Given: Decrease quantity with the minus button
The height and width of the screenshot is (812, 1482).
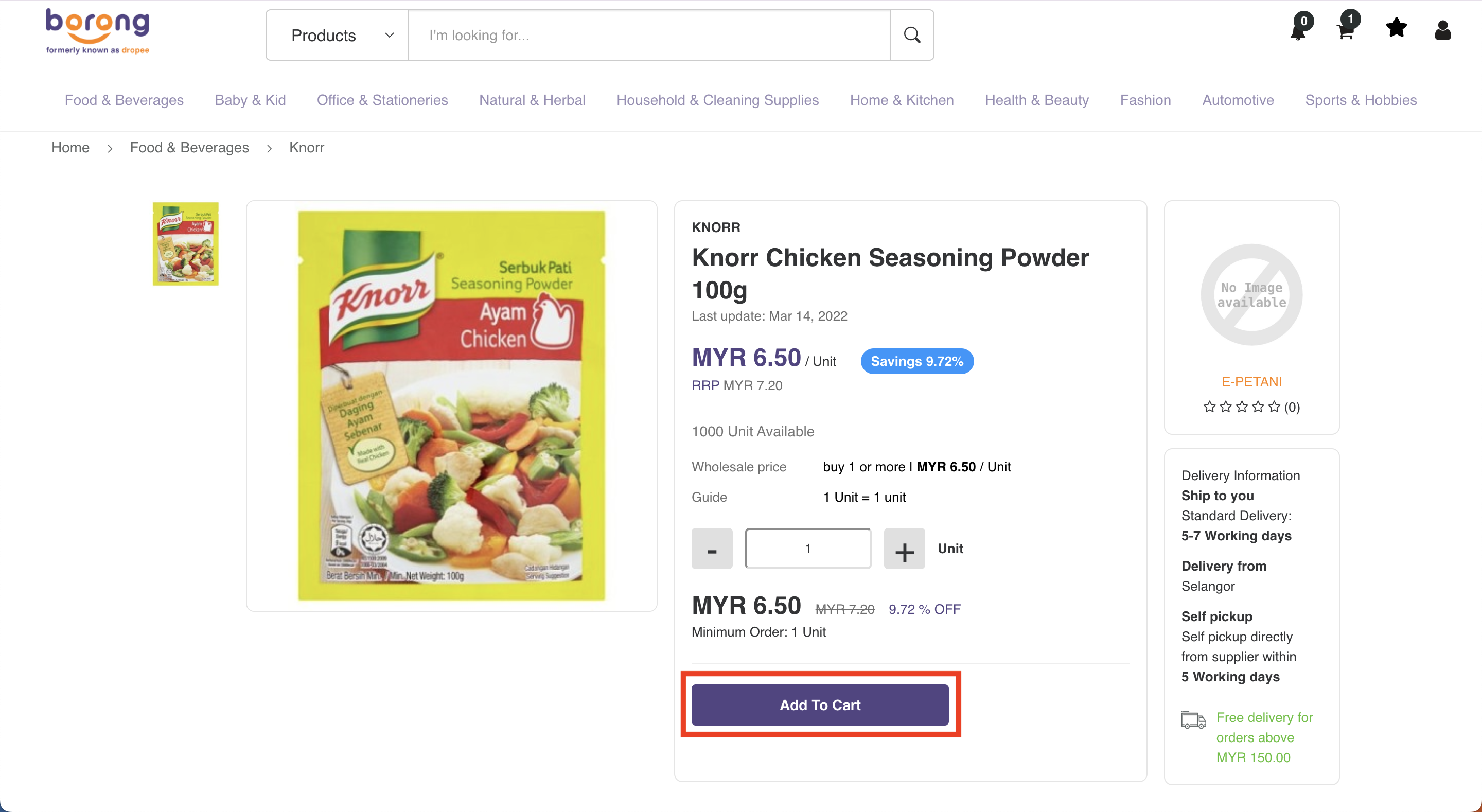Looking at the screenshot, I should click(x=712, y=549).
